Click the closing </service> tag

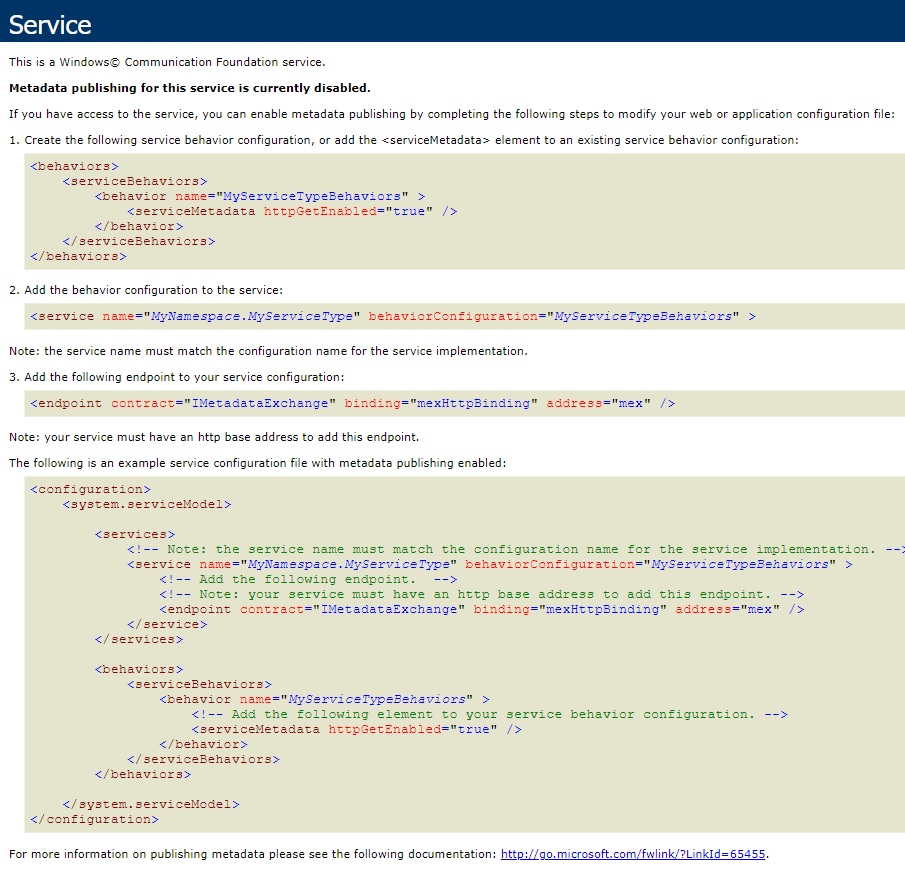tap(167, 624)
